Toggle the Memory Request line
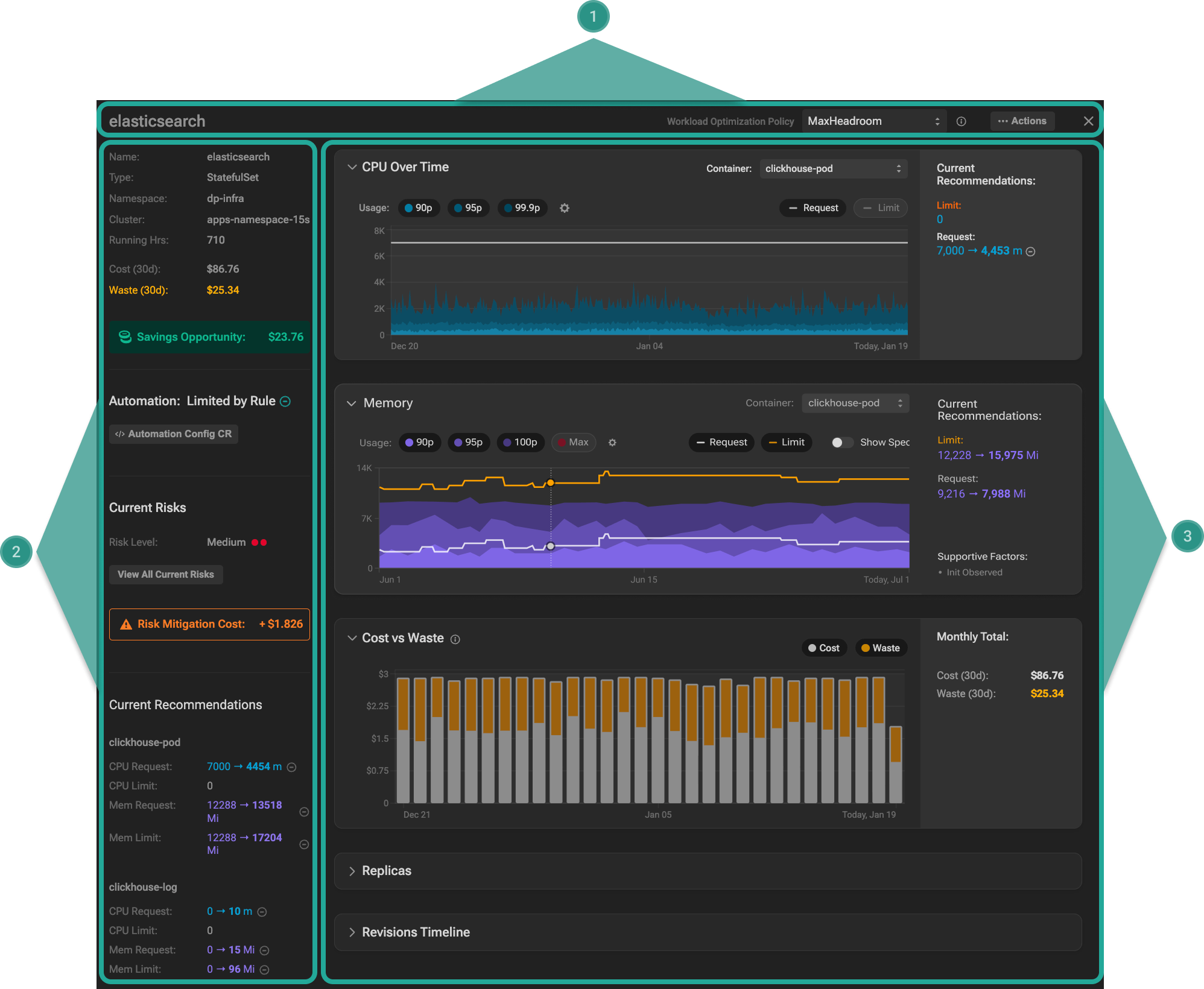 coord(721,442)
